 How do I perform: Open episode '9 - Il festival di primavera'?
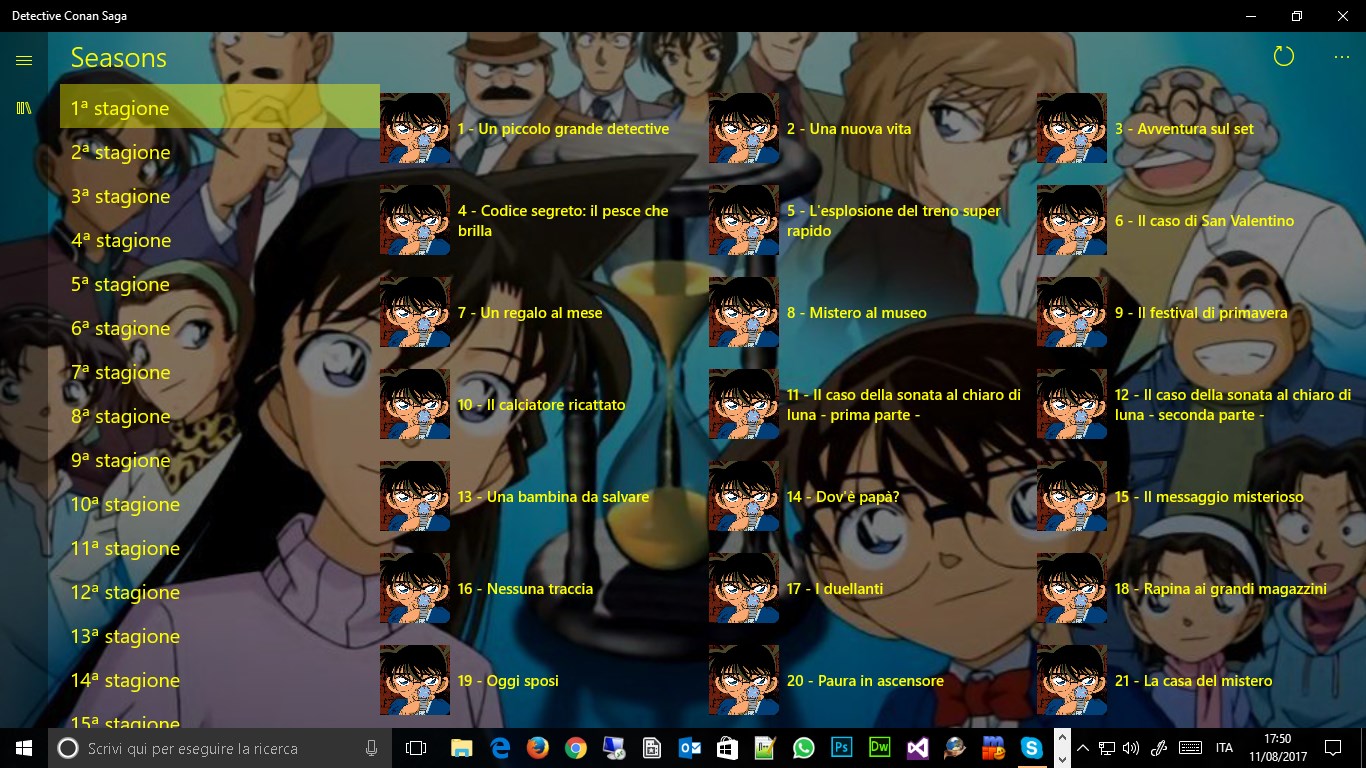pos(1197,312)
